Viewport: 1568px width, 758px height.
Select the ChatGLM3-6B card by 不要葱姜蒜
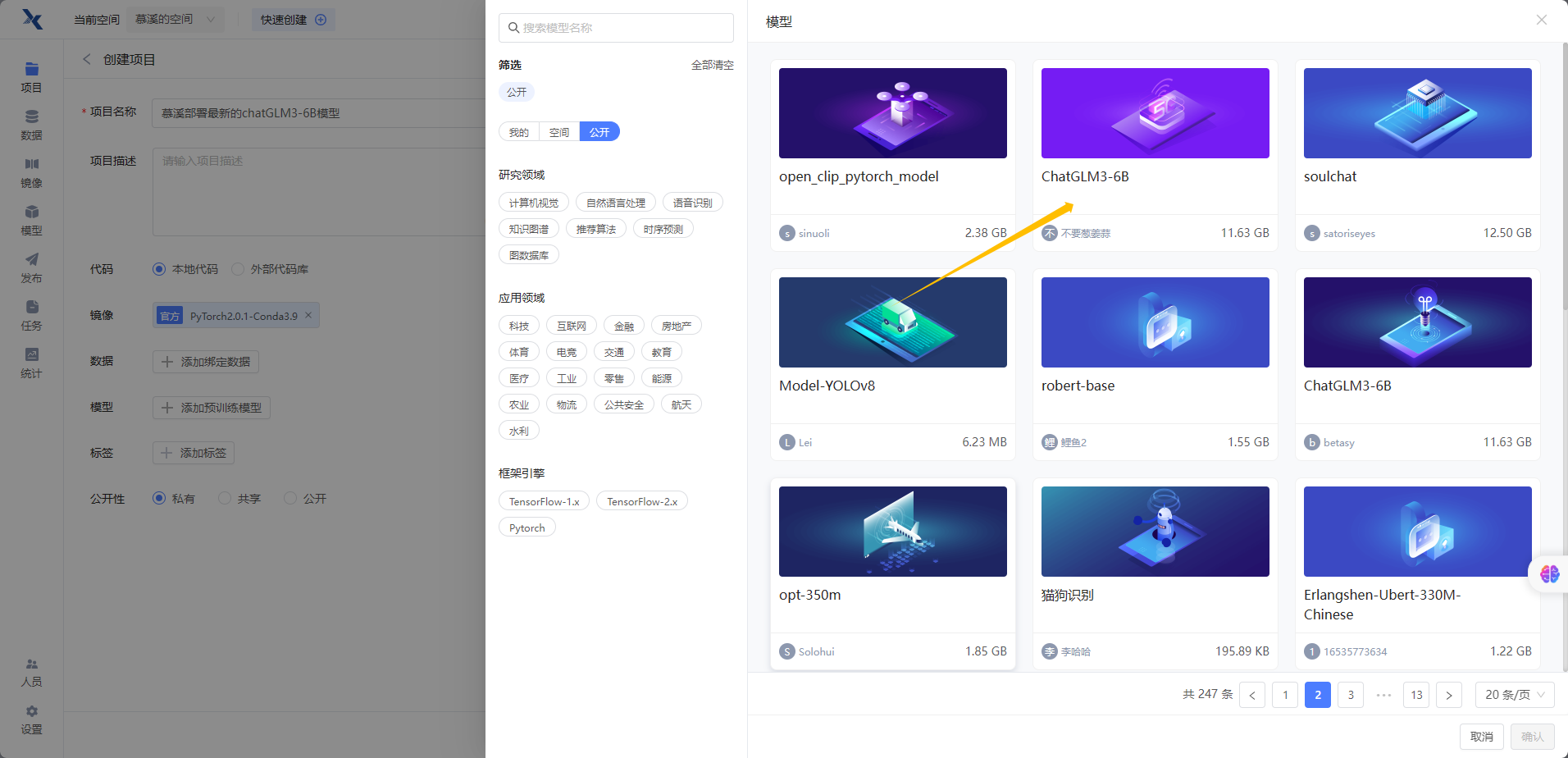click(x=1155, y=156)
